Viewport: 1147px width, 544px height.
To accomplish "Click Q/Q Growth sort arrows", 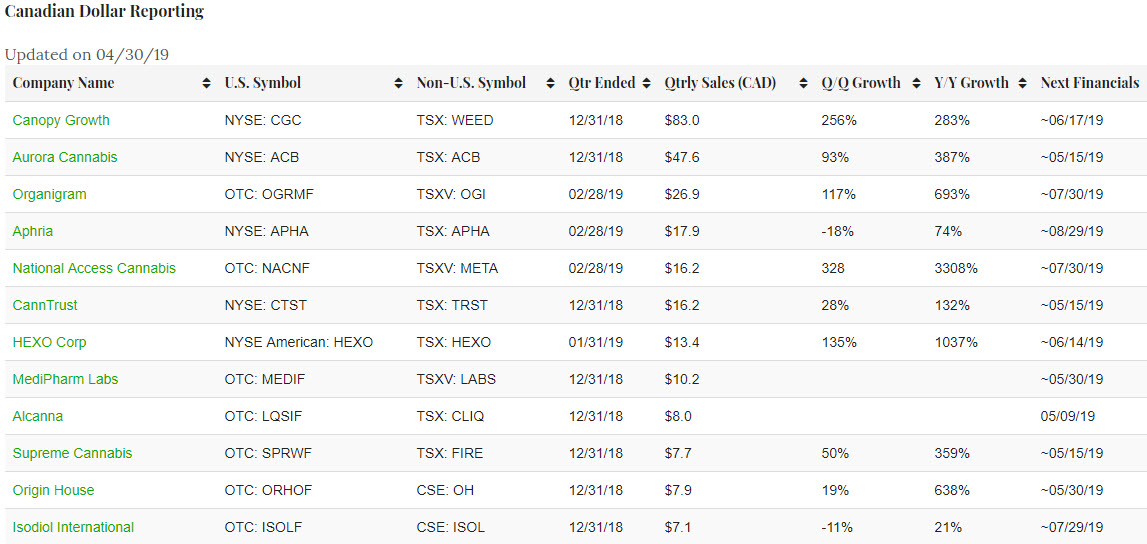I will 916,84.
